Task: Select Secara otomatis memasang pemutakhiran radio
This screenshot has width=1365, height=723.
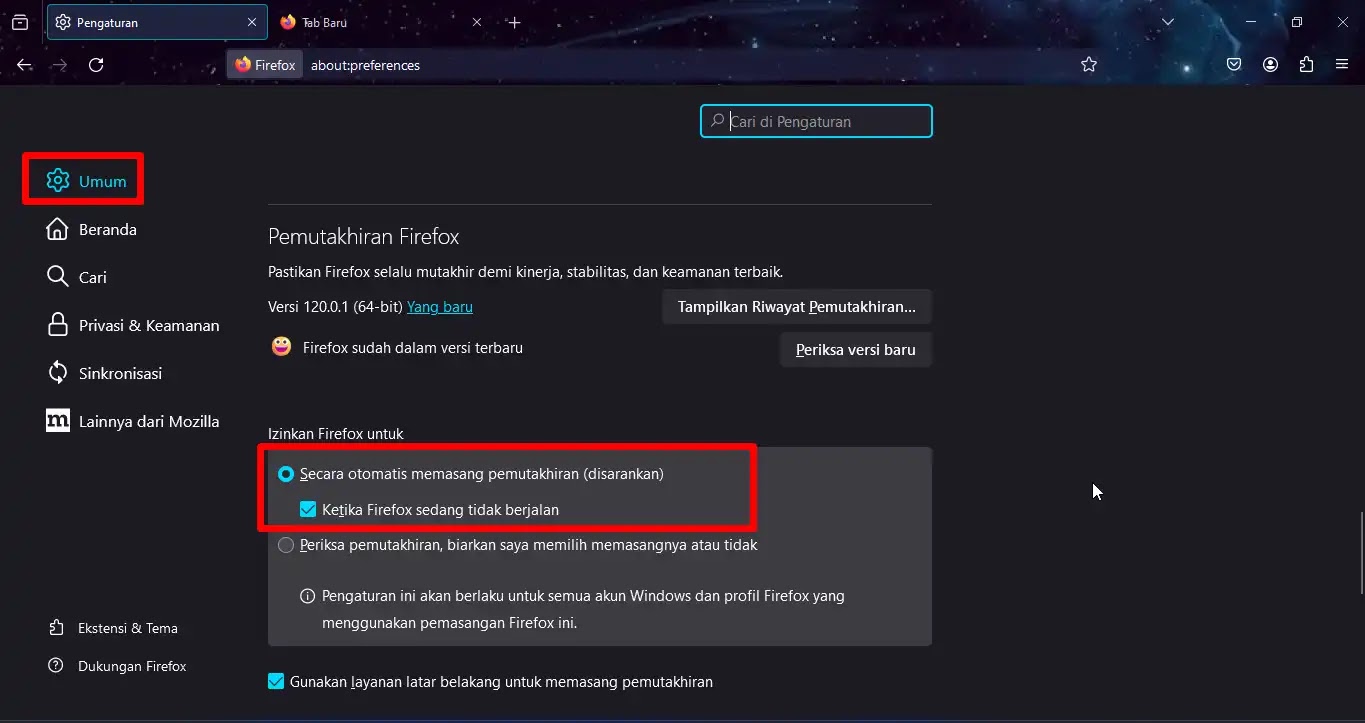Action: [x=286, y=474]
